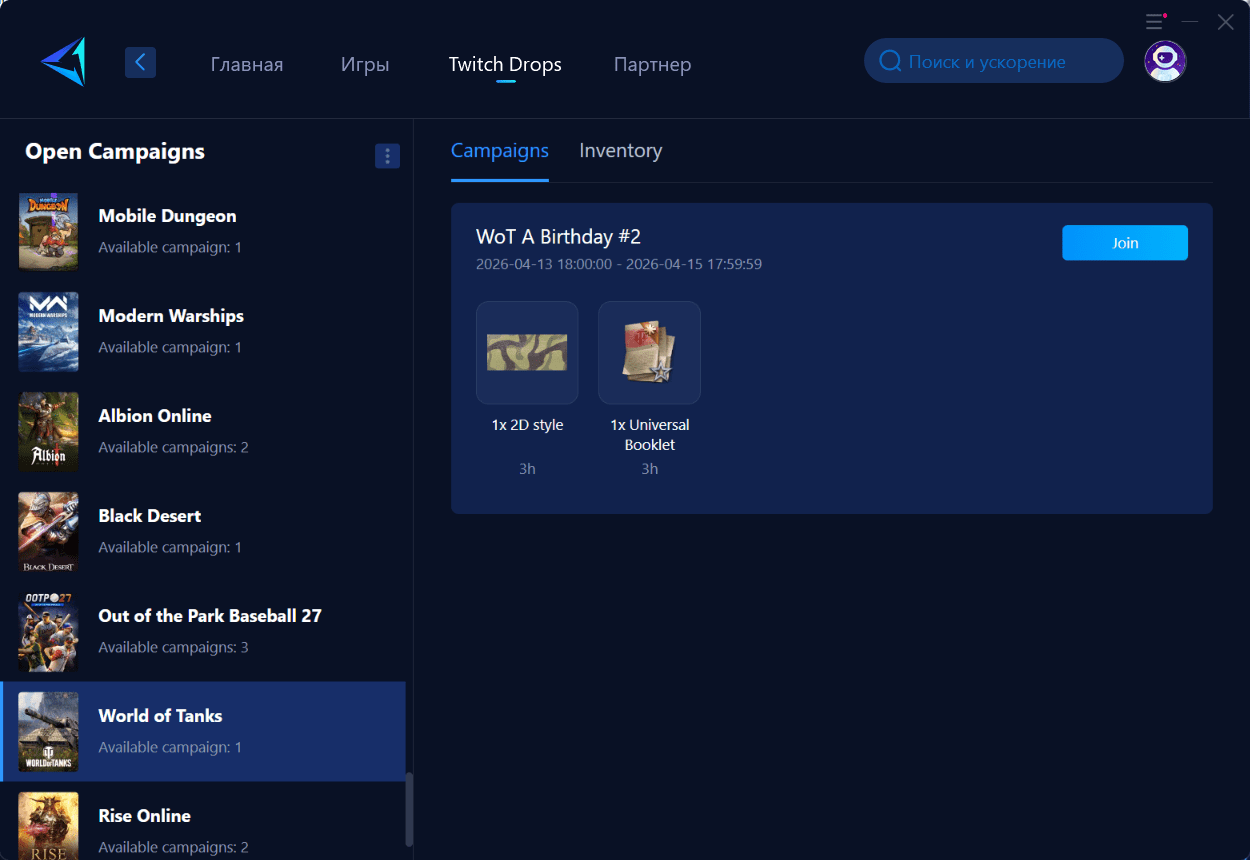
Task: Click the Mobile Dungeon game cover icon
Action: coord(48,231)
